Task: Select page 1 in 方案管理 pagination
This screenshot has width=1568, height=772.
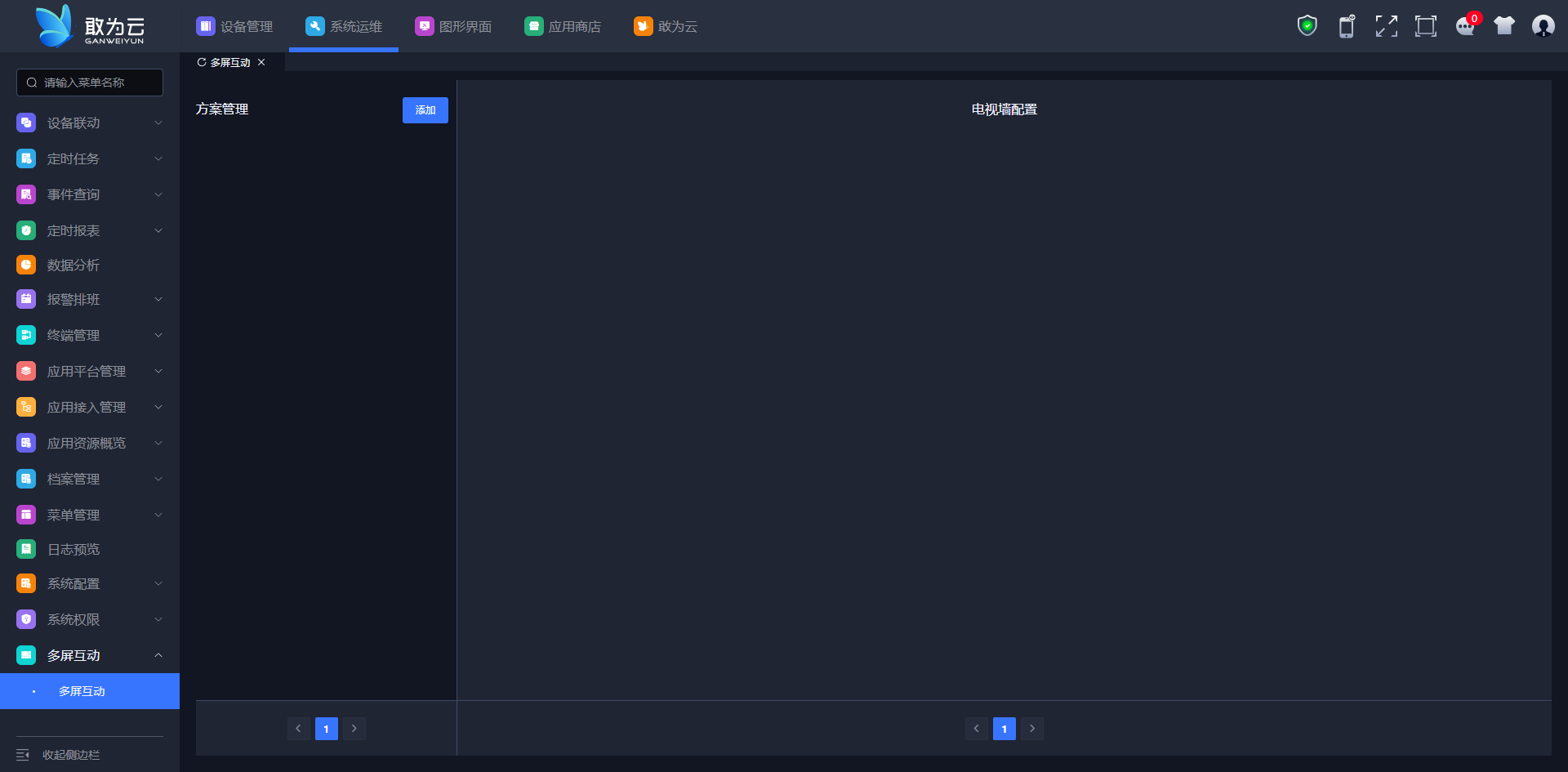Action: click(x=326, y=729)
